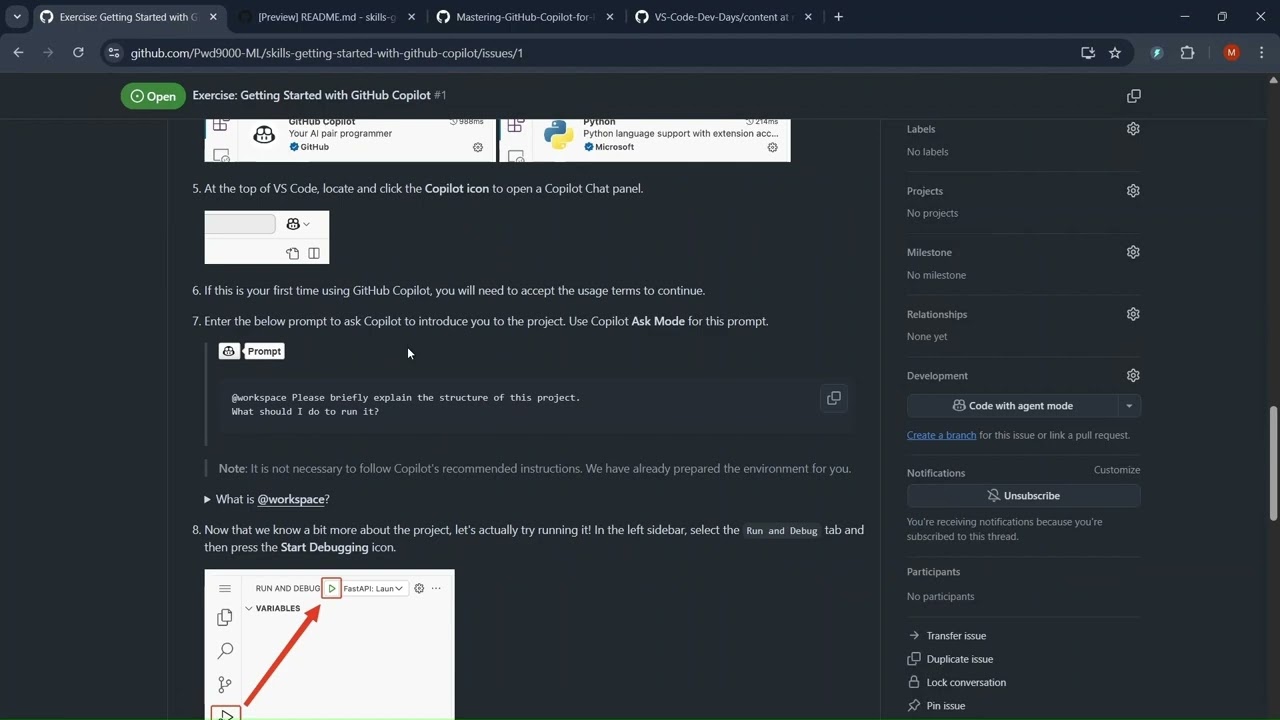Click the Unsubscribe button

1023,496
